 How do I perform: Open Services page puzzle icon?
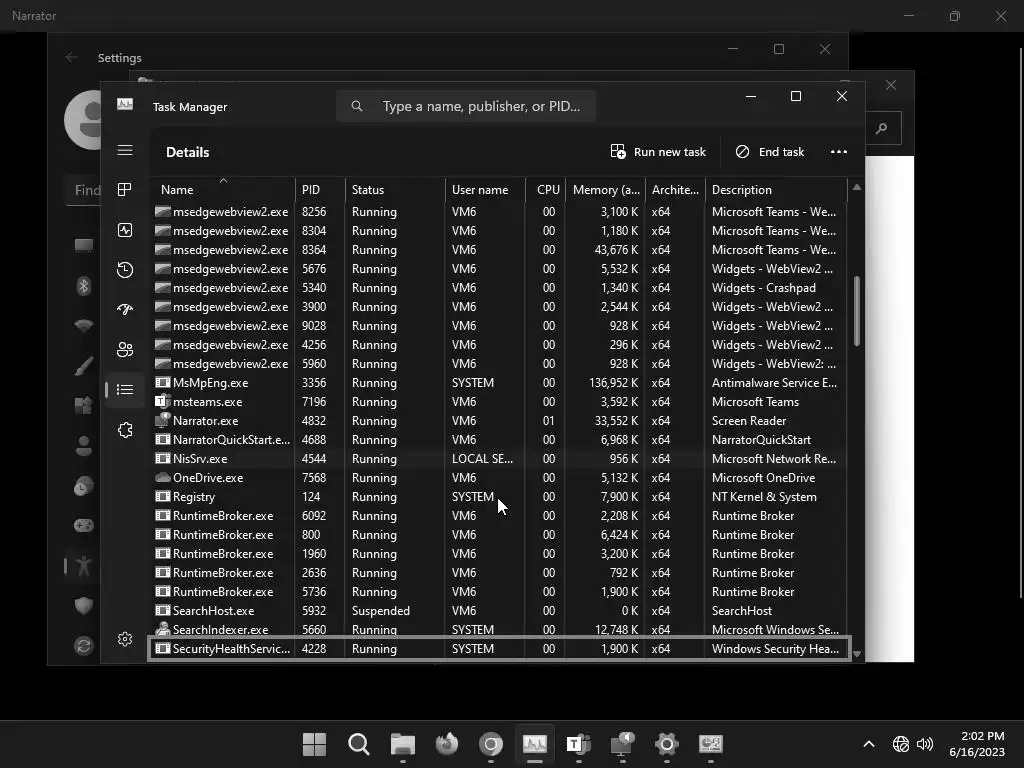tap(125, 430)
